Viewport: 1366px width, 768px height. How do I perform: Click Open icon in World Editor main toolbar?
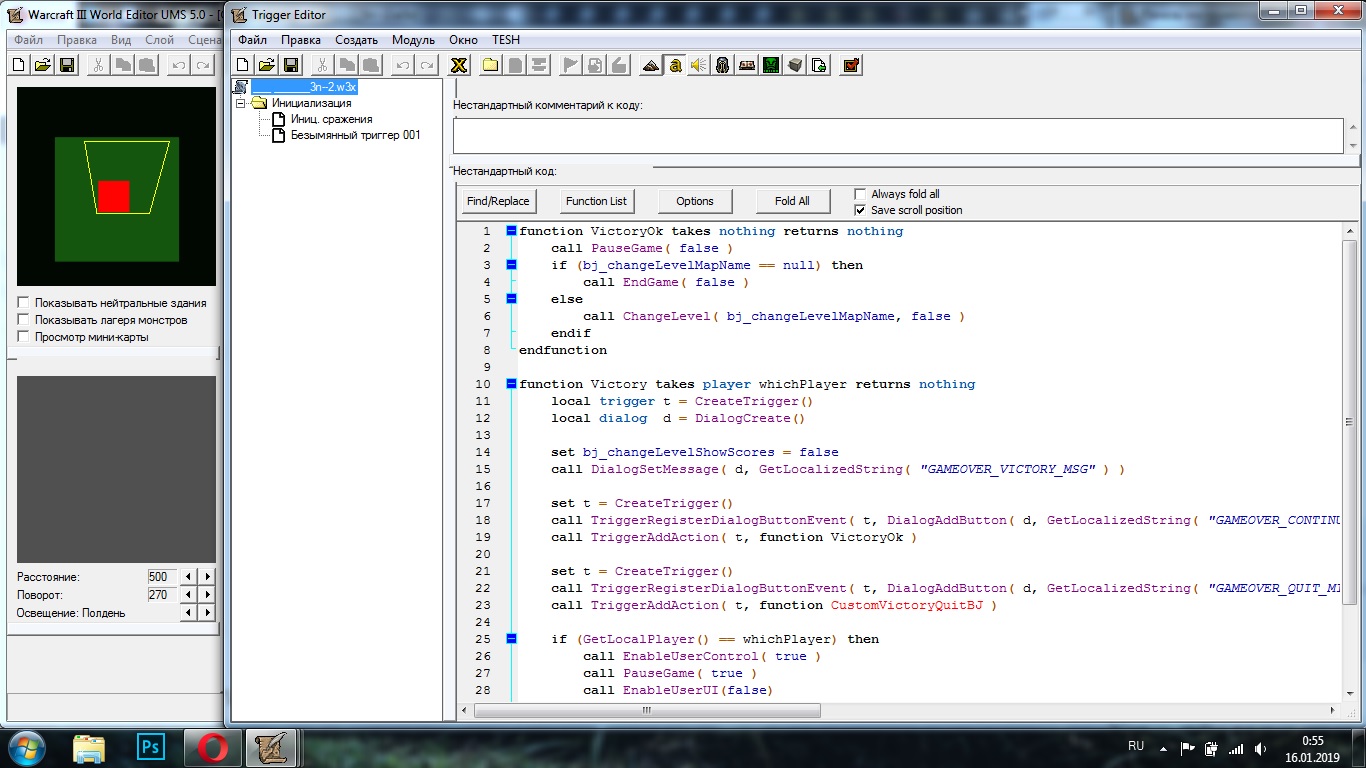pyautogui.click(x=43, y=65)
